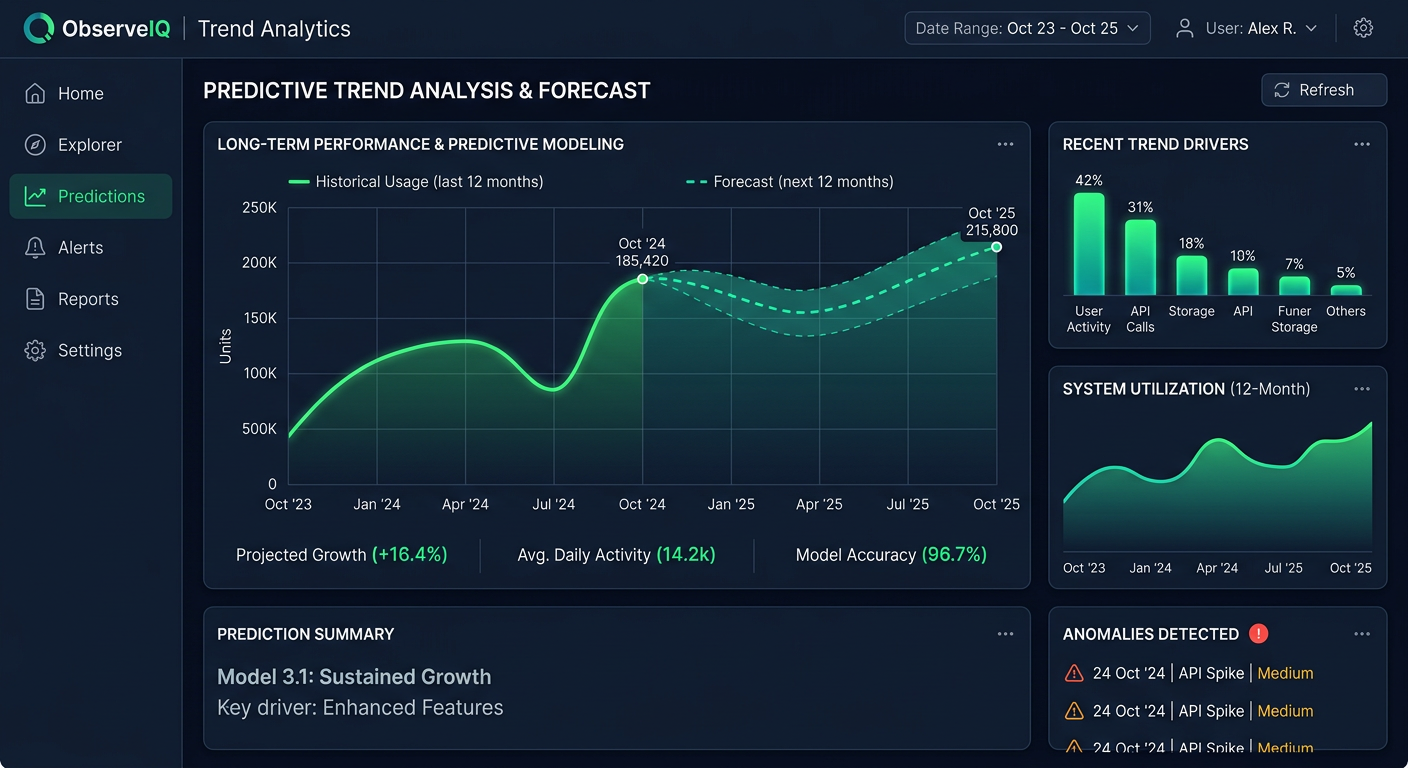
Task: Open the Home icon in sidebar
Action: (x=36, y=93)
